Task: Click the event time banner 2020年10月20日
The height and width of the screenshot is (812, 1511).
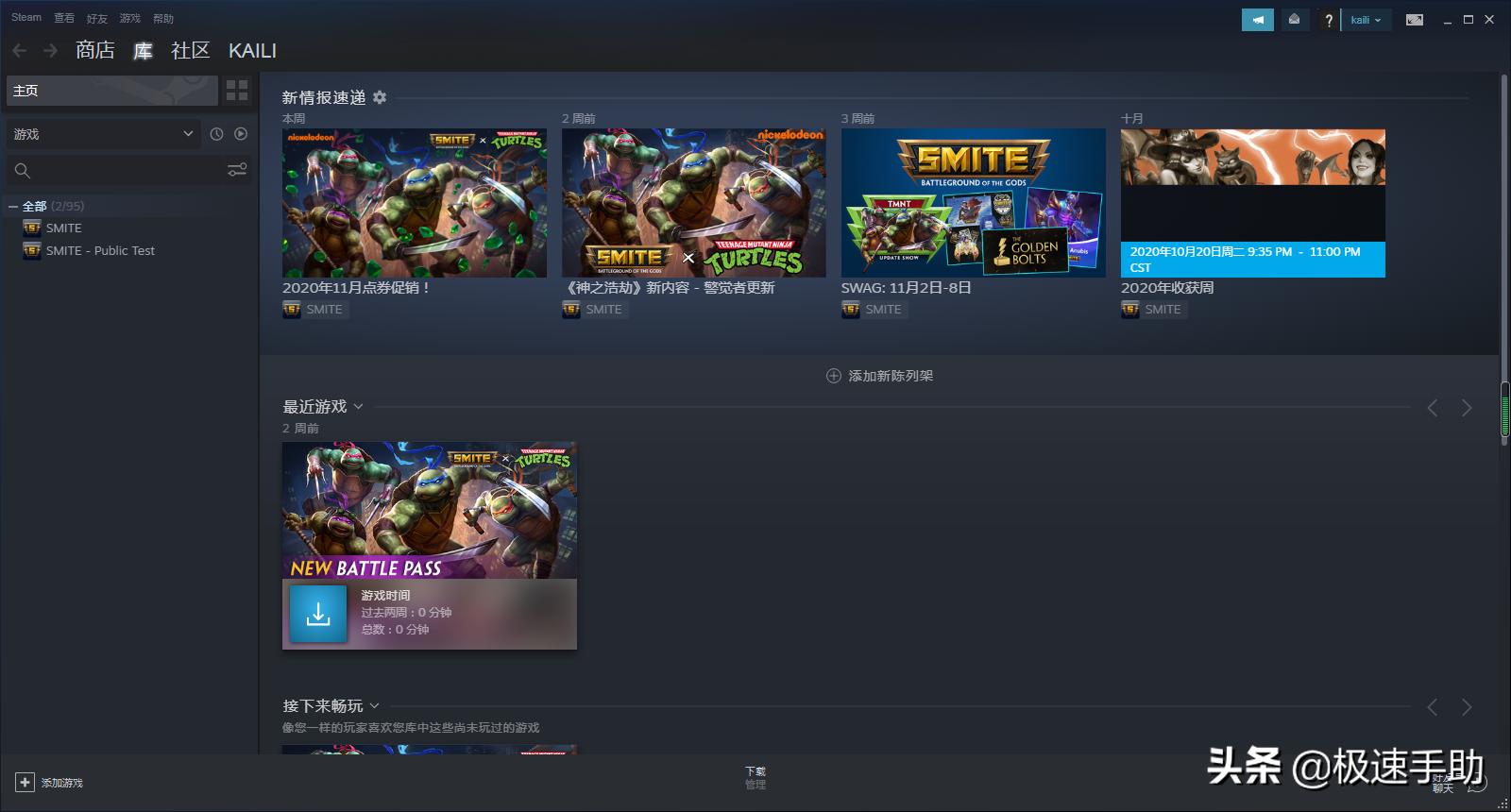Action: [1253, 260]
